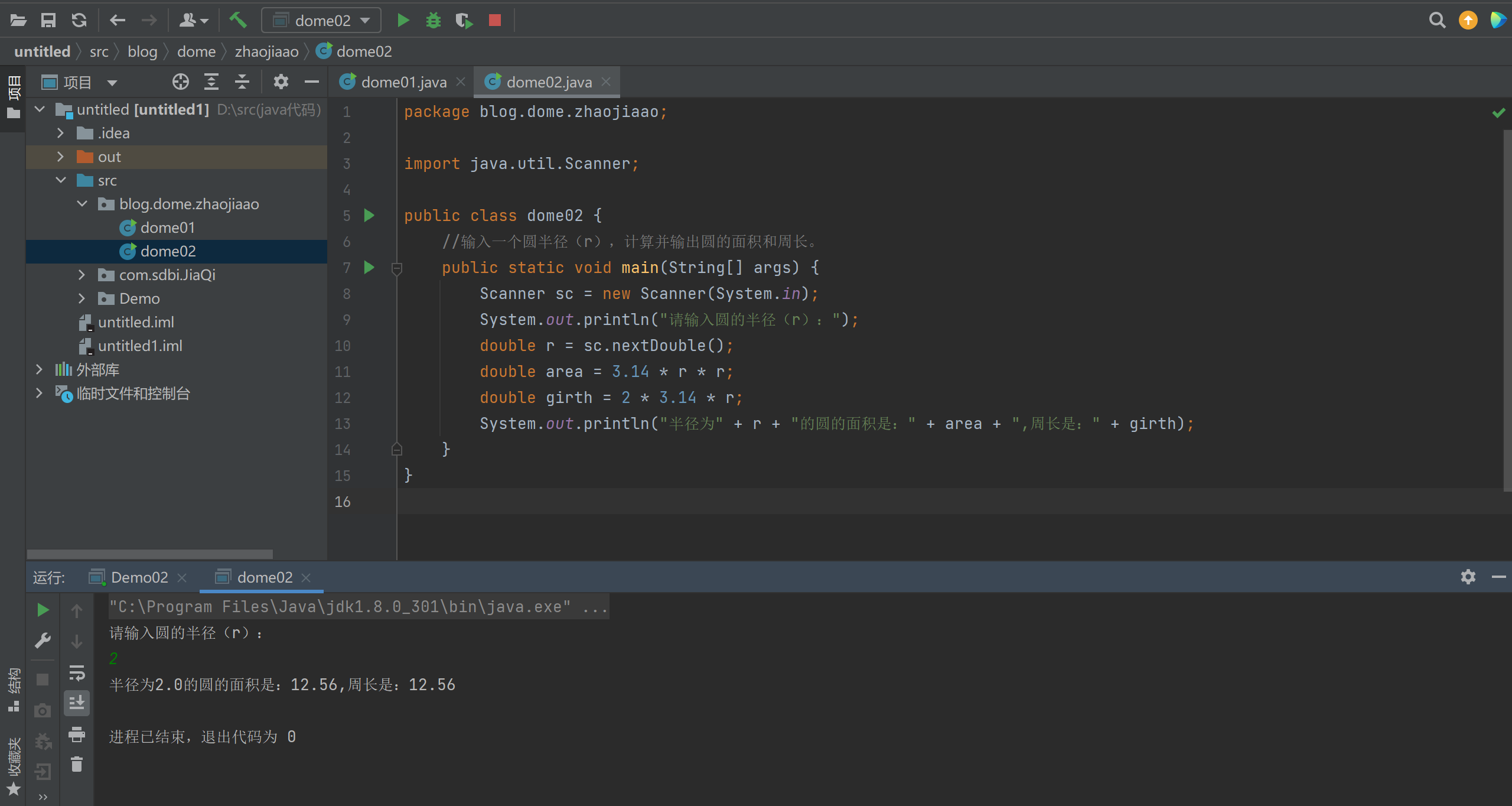Click Run with Coverage icon
The height and width of the screenshot is (806, 1512).
tap(464, 20)
